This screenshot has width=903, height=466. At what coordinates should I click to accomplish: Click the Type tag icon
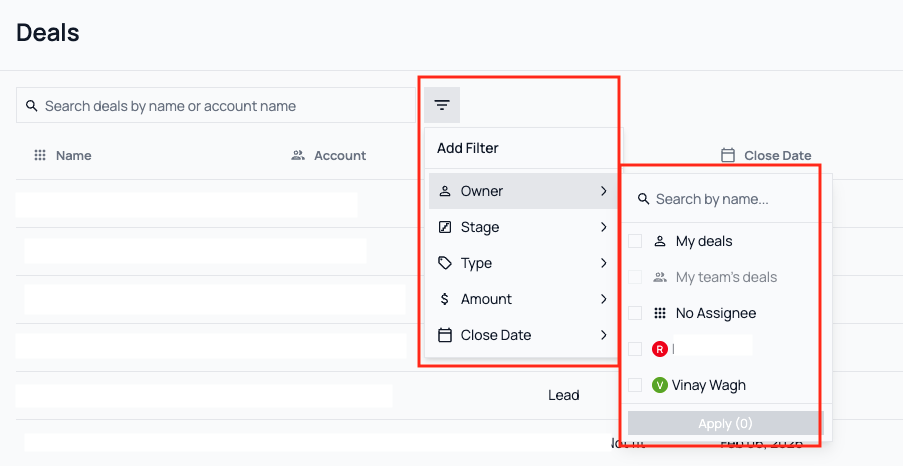pos(445,263)
